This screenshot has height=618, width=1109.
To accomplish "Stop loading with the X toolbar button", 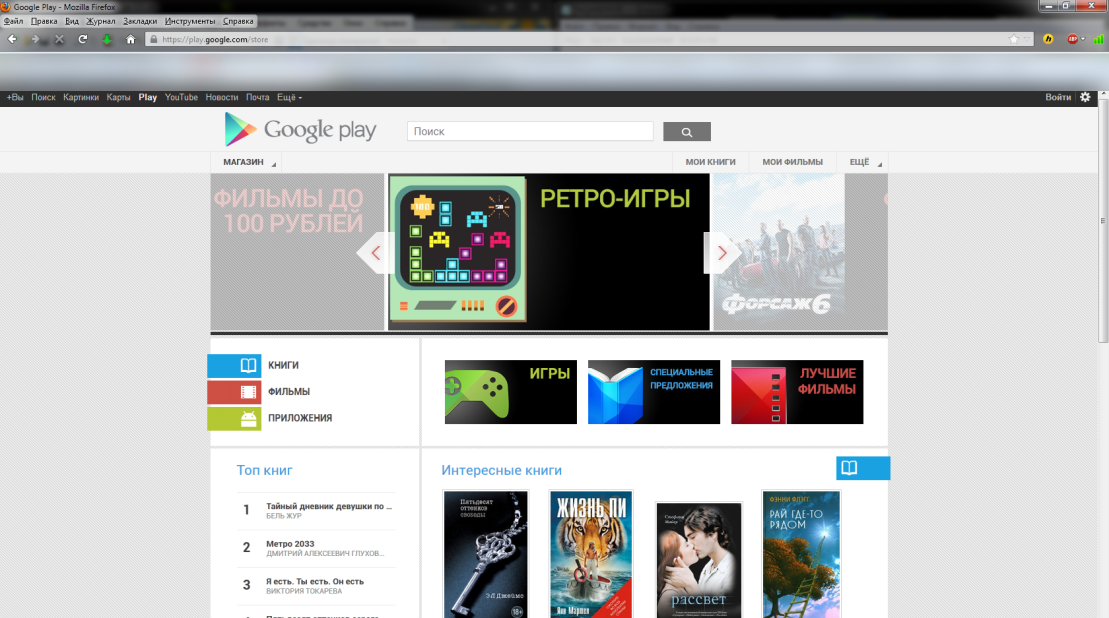I will click(x=59, y=40).
